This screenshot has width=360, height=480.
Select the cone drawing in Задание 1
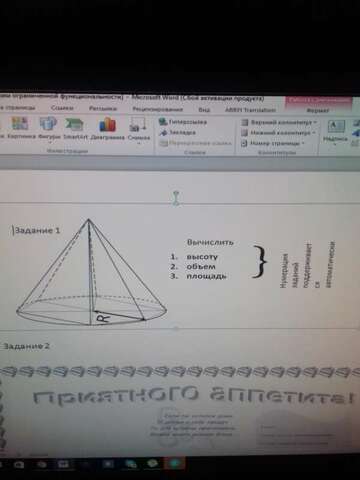click(92, 272)
